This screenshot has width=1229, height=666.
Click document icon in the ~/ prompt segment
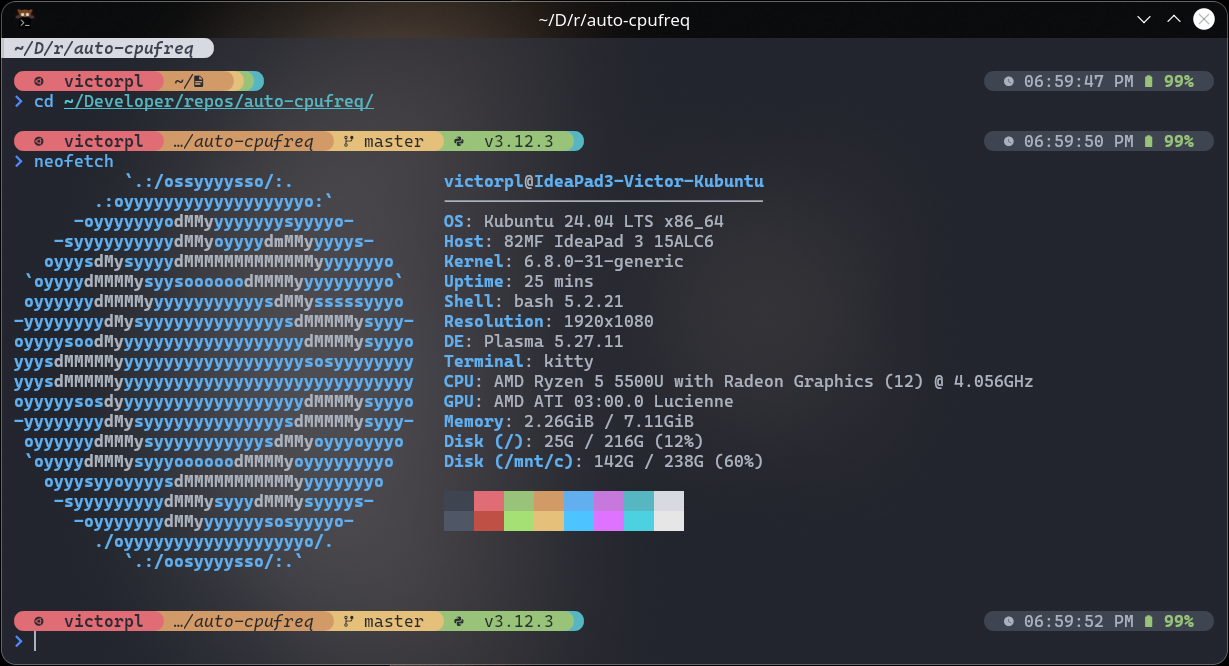pos(199,81)
